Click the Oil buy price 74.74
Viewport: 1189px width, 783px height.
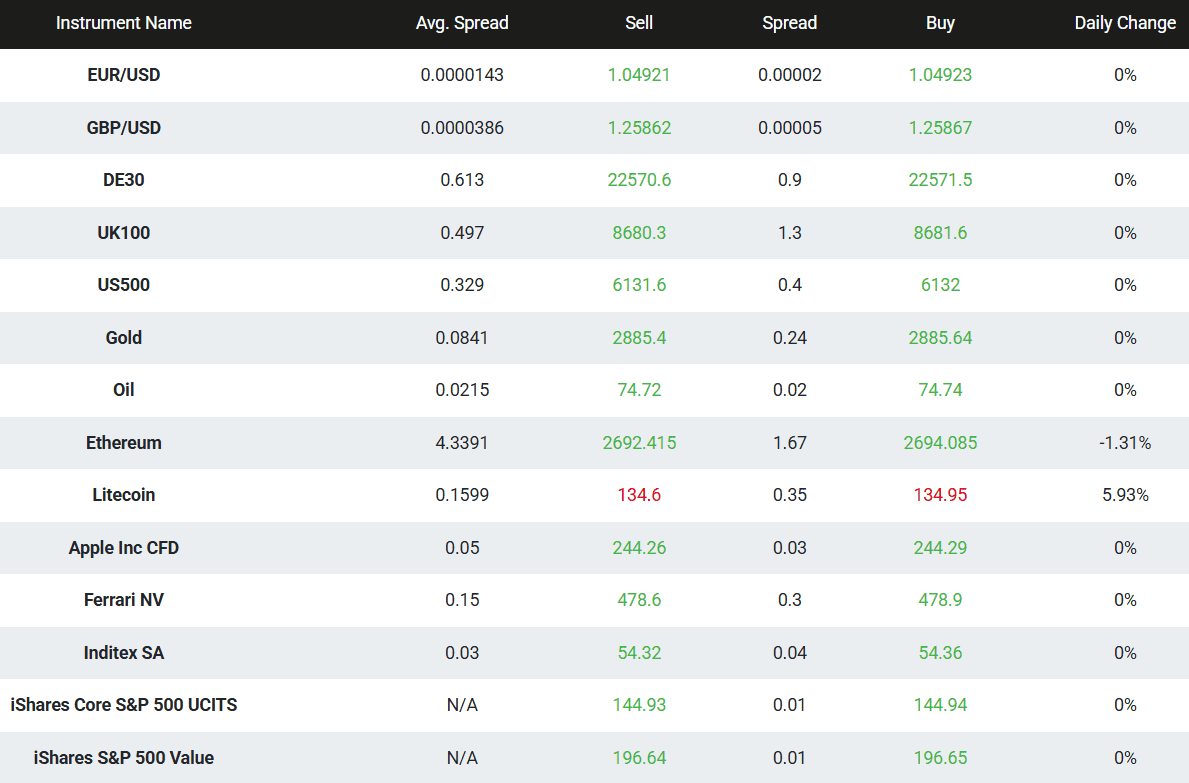pos(940,390)
